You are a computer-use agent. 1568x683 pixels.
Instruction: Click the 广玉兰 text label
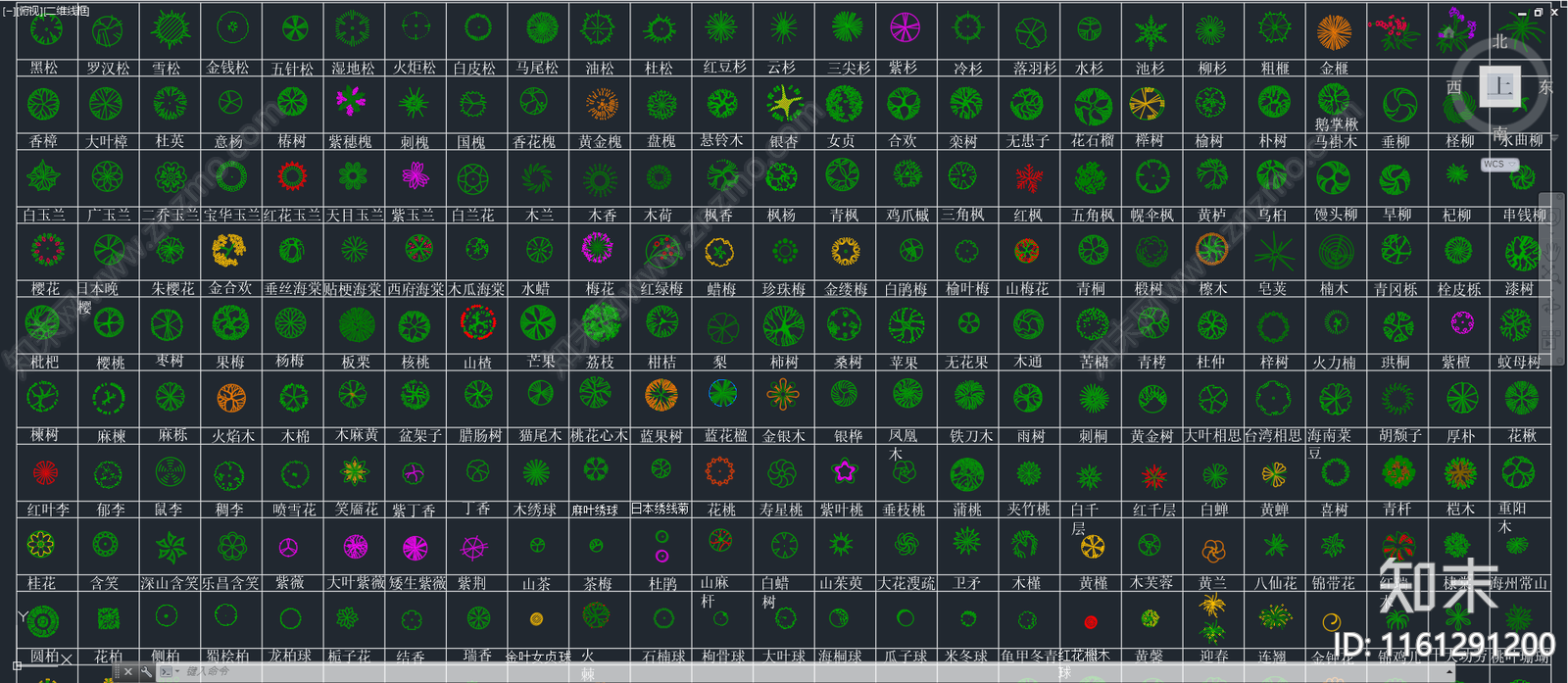point(108,215)
